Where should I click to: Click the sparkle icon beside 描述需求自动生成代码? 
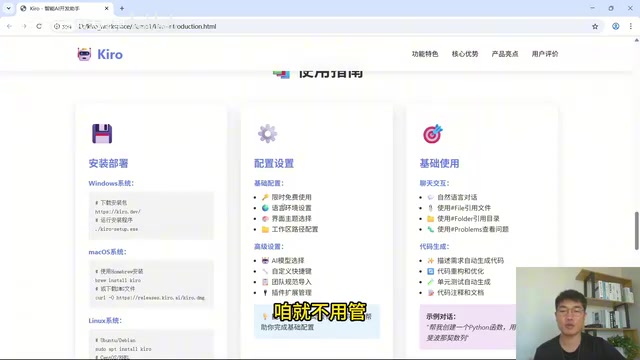[x=431, y=260]
